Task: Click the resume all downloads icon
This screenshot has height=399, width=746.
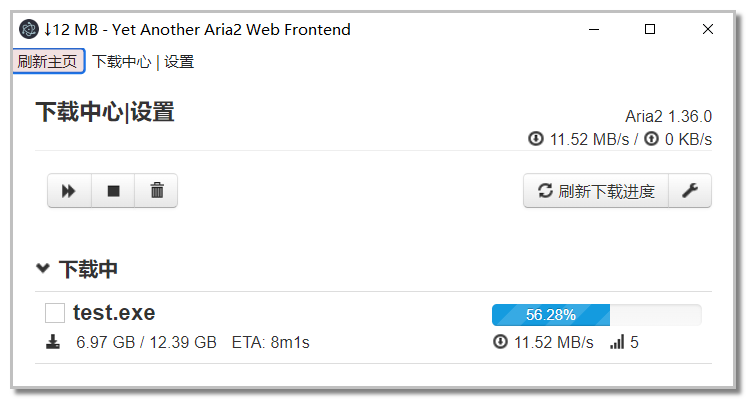Action: [69, 191]
